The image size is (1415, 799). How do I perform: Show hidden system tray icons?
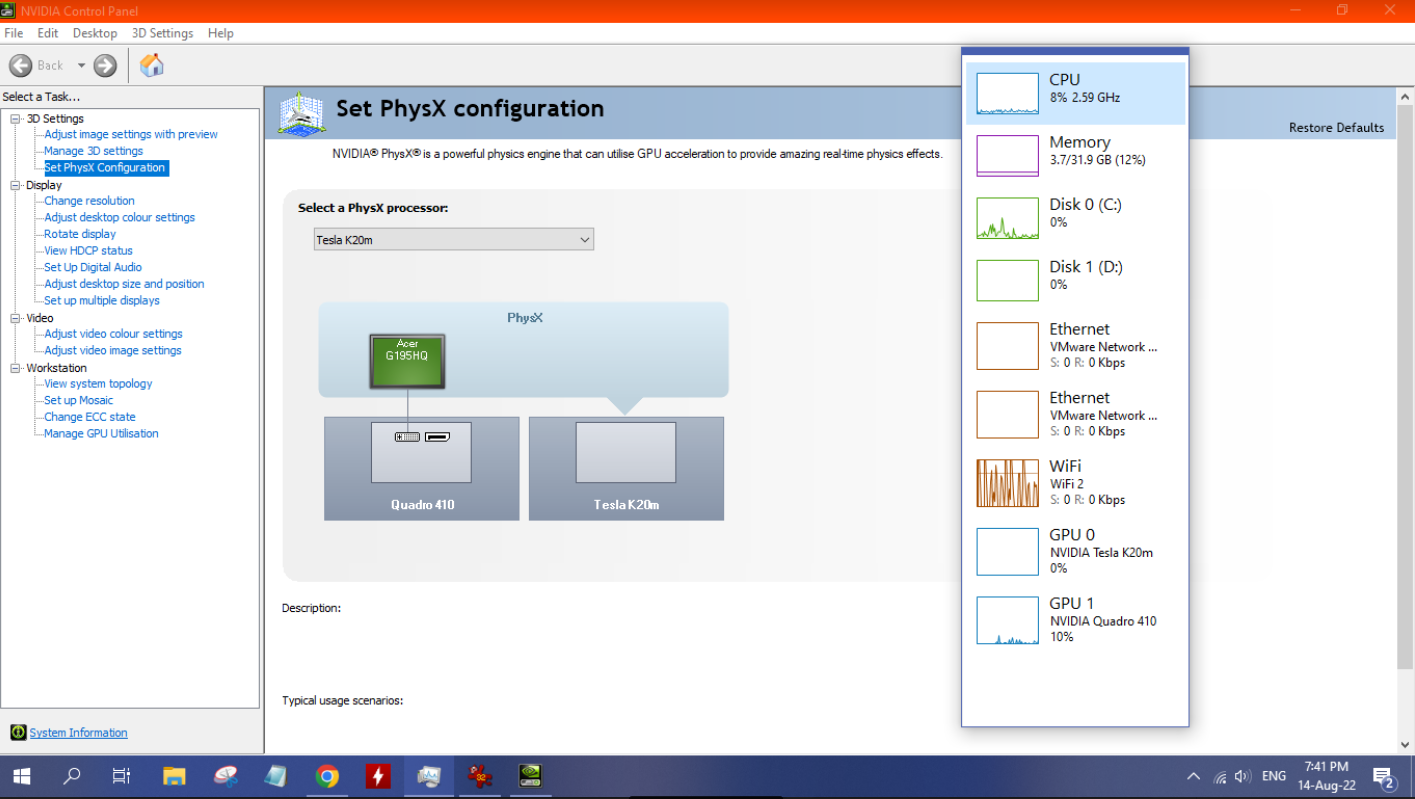click(x=1193, y=776)
